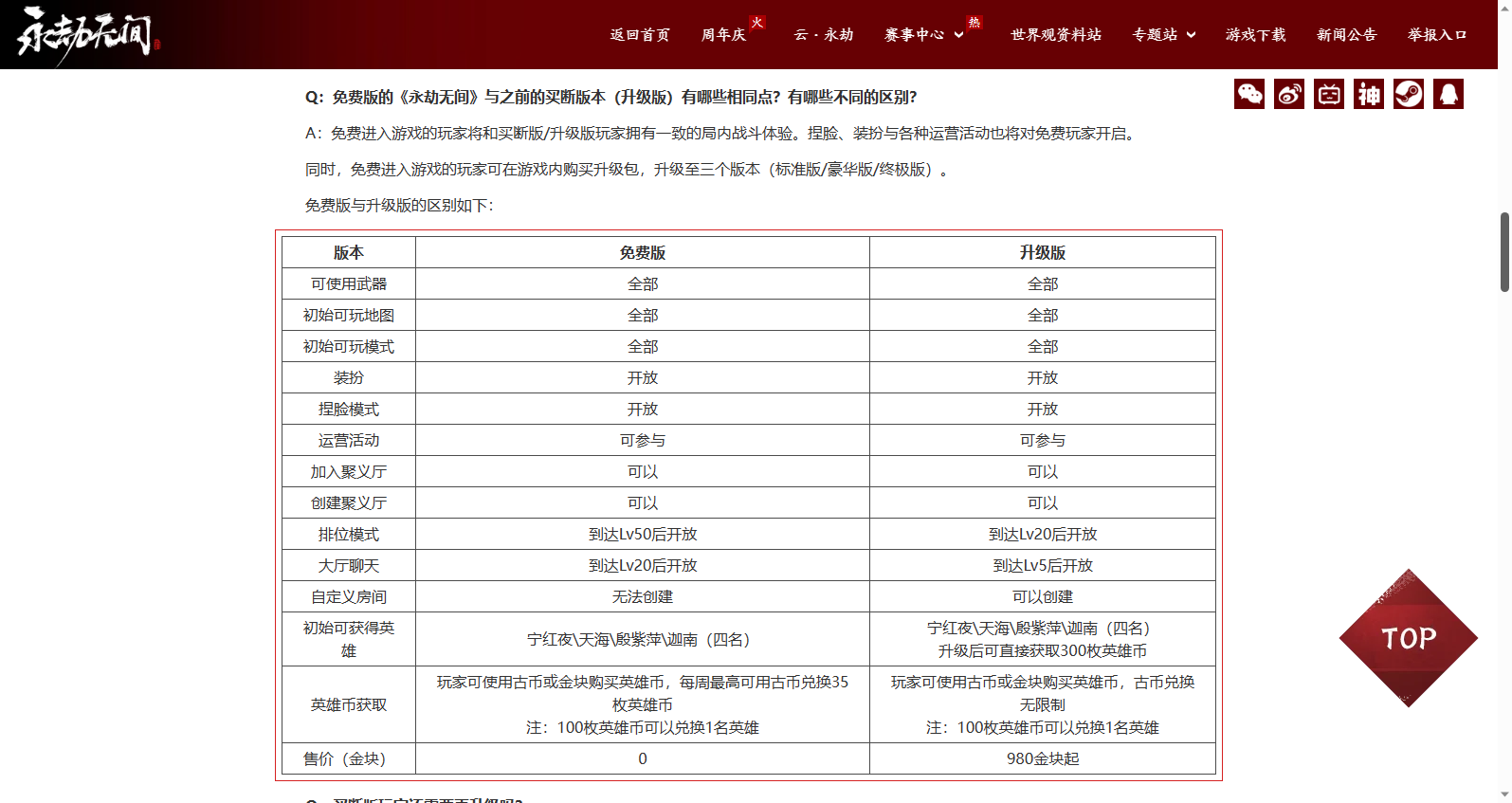1512x803 pixels.
Task: Click the 升级后可直接获取300枚英雄币 text
Action: (x=1043, y=651)
